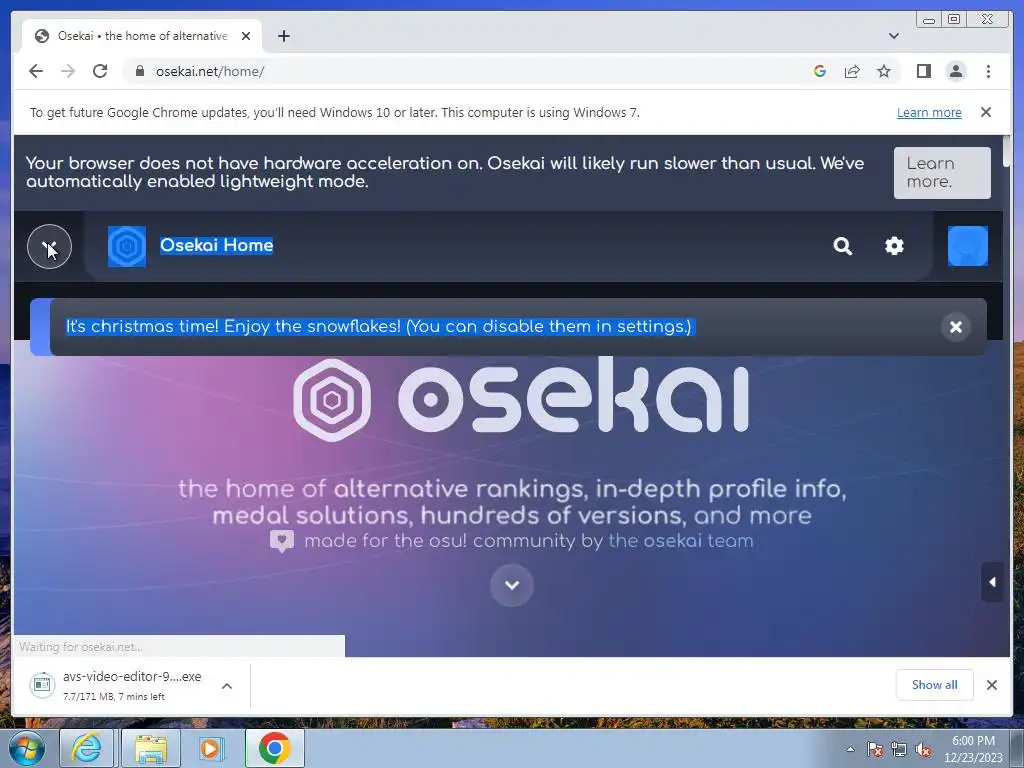Viewport: 1024px width, 768px height.
Task: Open a new browser tab
Action: click(283, 36)
